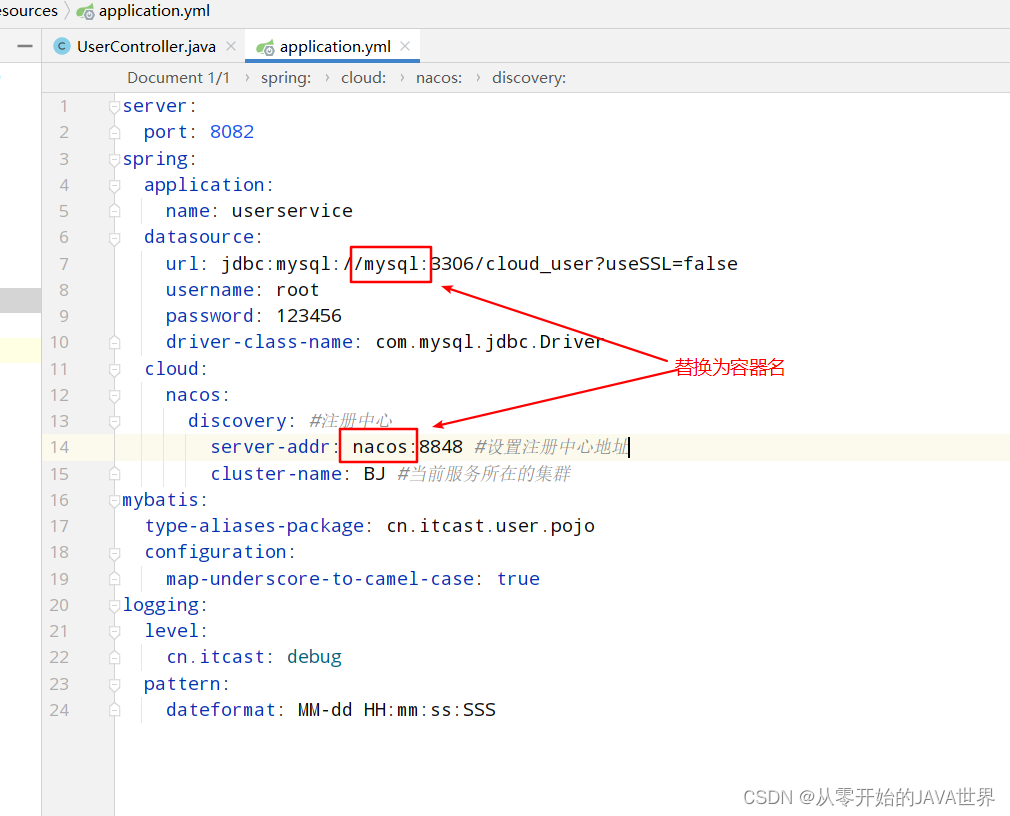Screen dimensions: 1010x816
Task: Collapse the level: block fold marker
Action: click(115, 632)
